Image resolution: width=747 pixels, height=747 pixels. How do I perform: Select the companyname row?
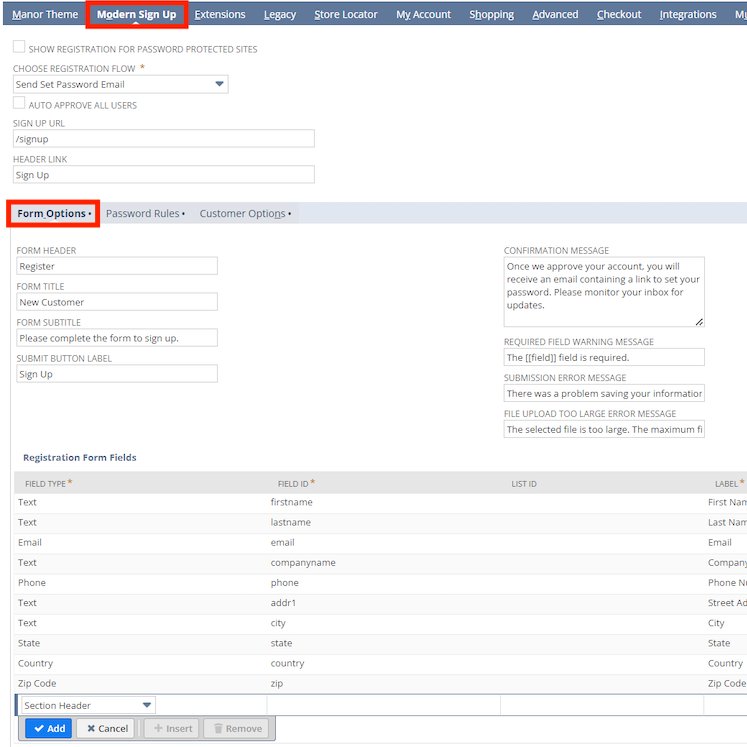pyautogui.click(x=381, y=563)
